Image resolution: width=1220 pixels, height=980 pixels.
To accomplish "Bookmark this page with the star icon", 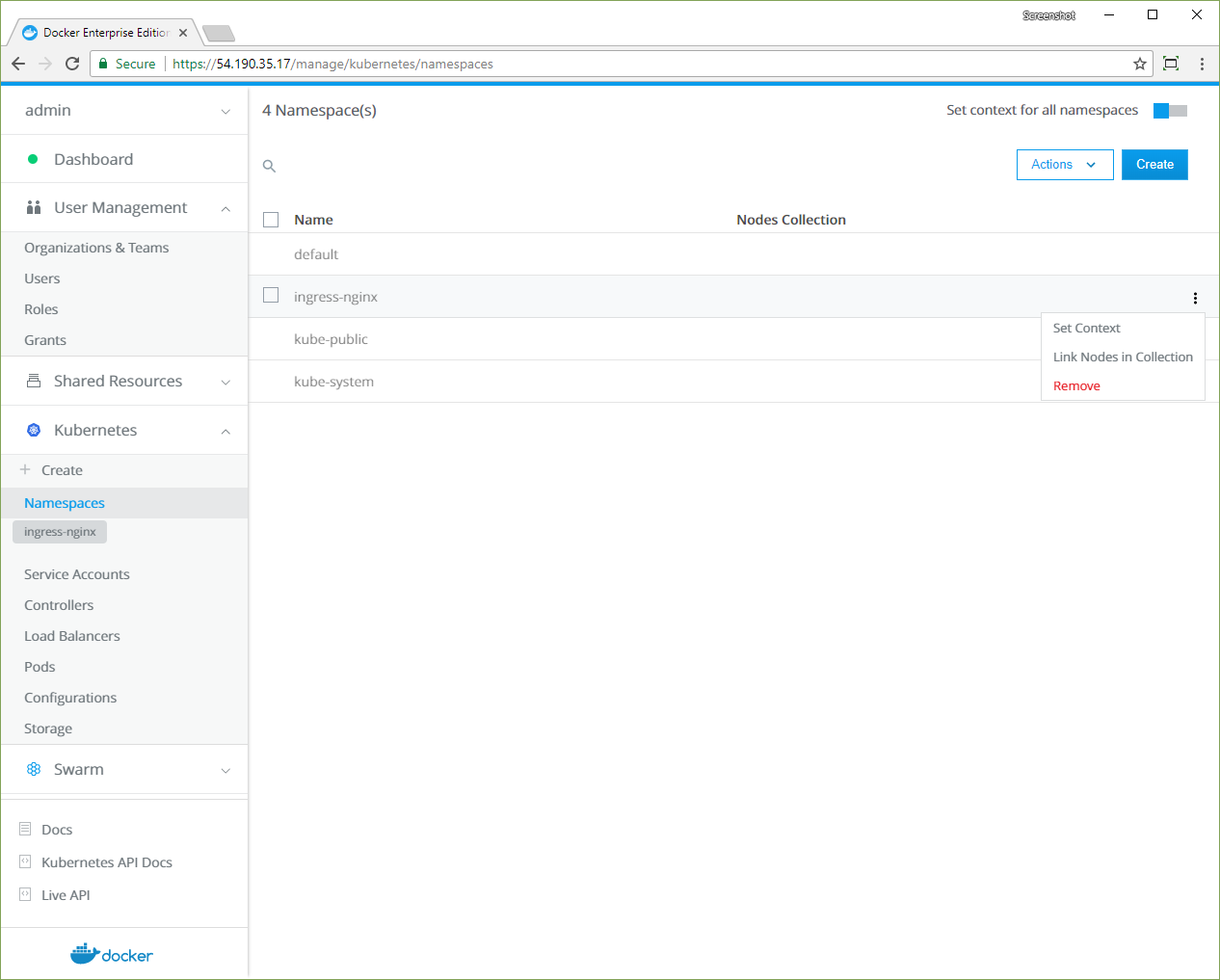I will 1140,64.
